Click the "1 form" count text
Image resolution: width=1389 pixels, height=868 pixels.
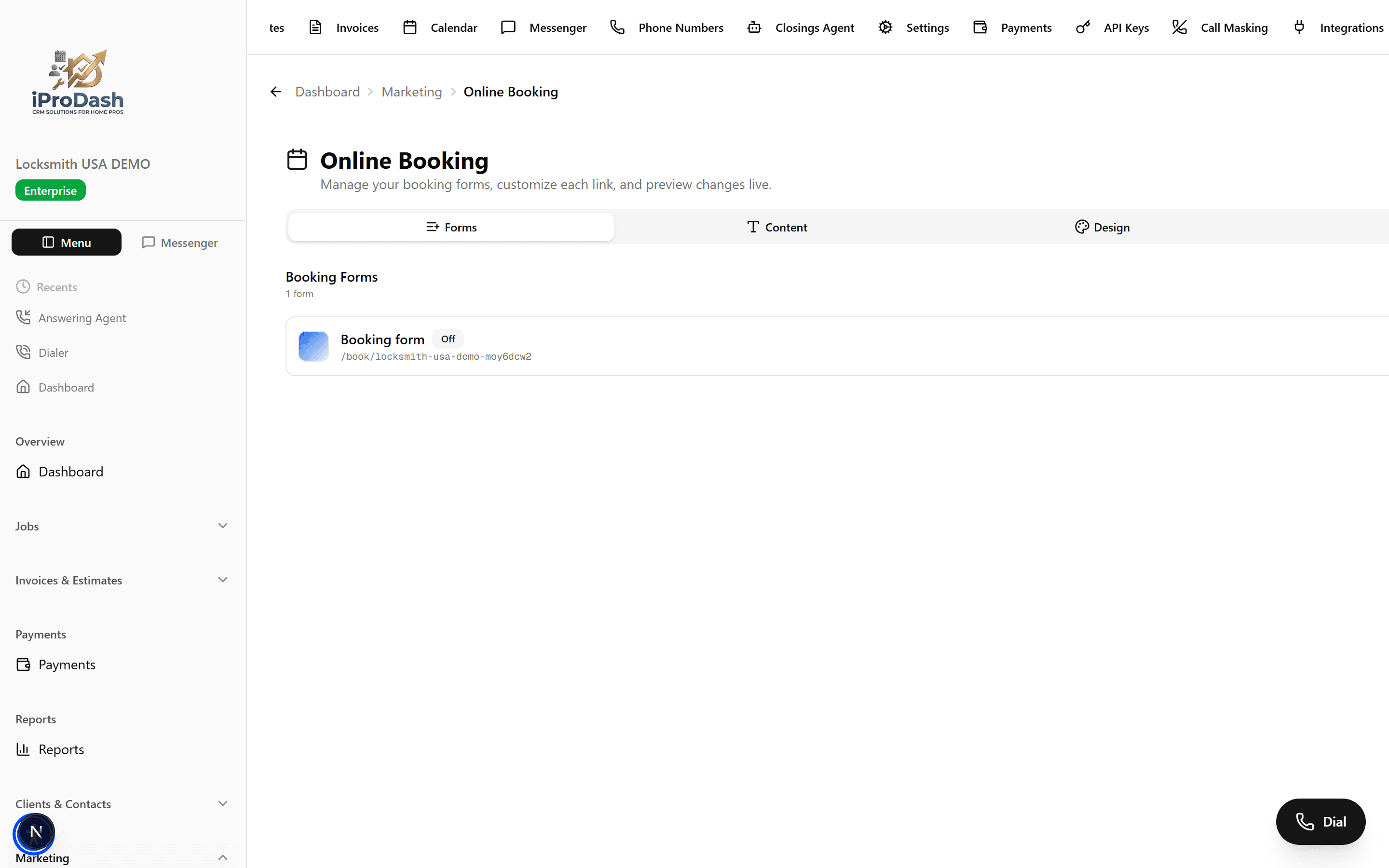(x=300, y=293)
